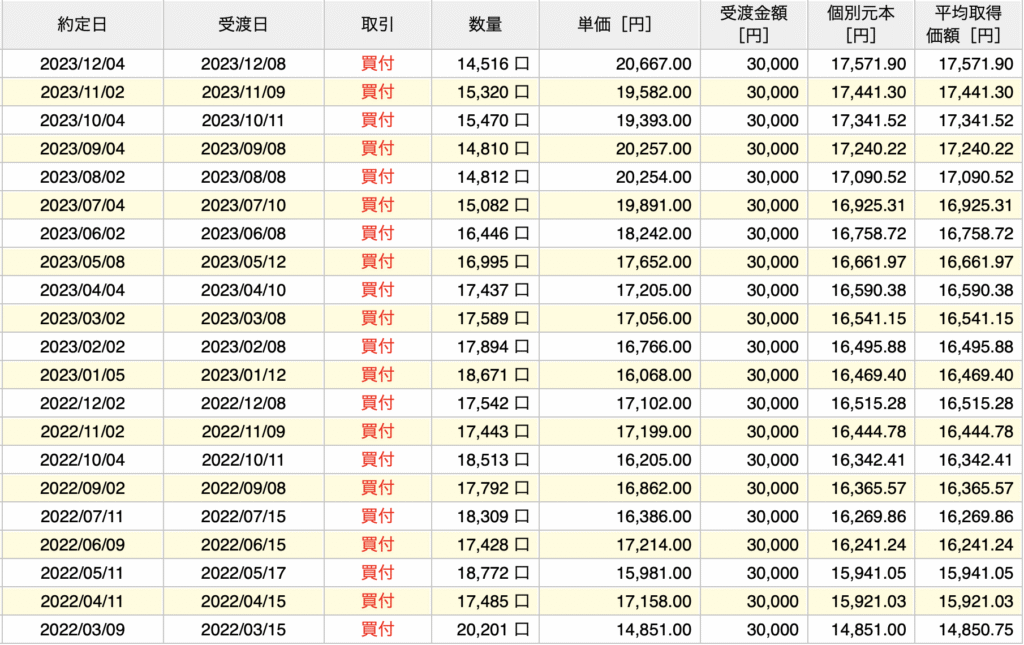1024x645 pixels.
Task: Select the 受渡金額［円］ column header
Action: pos(754,25)
